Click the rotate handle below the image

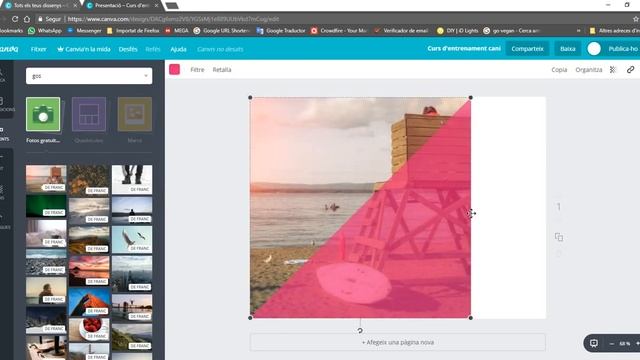point(360,331)
